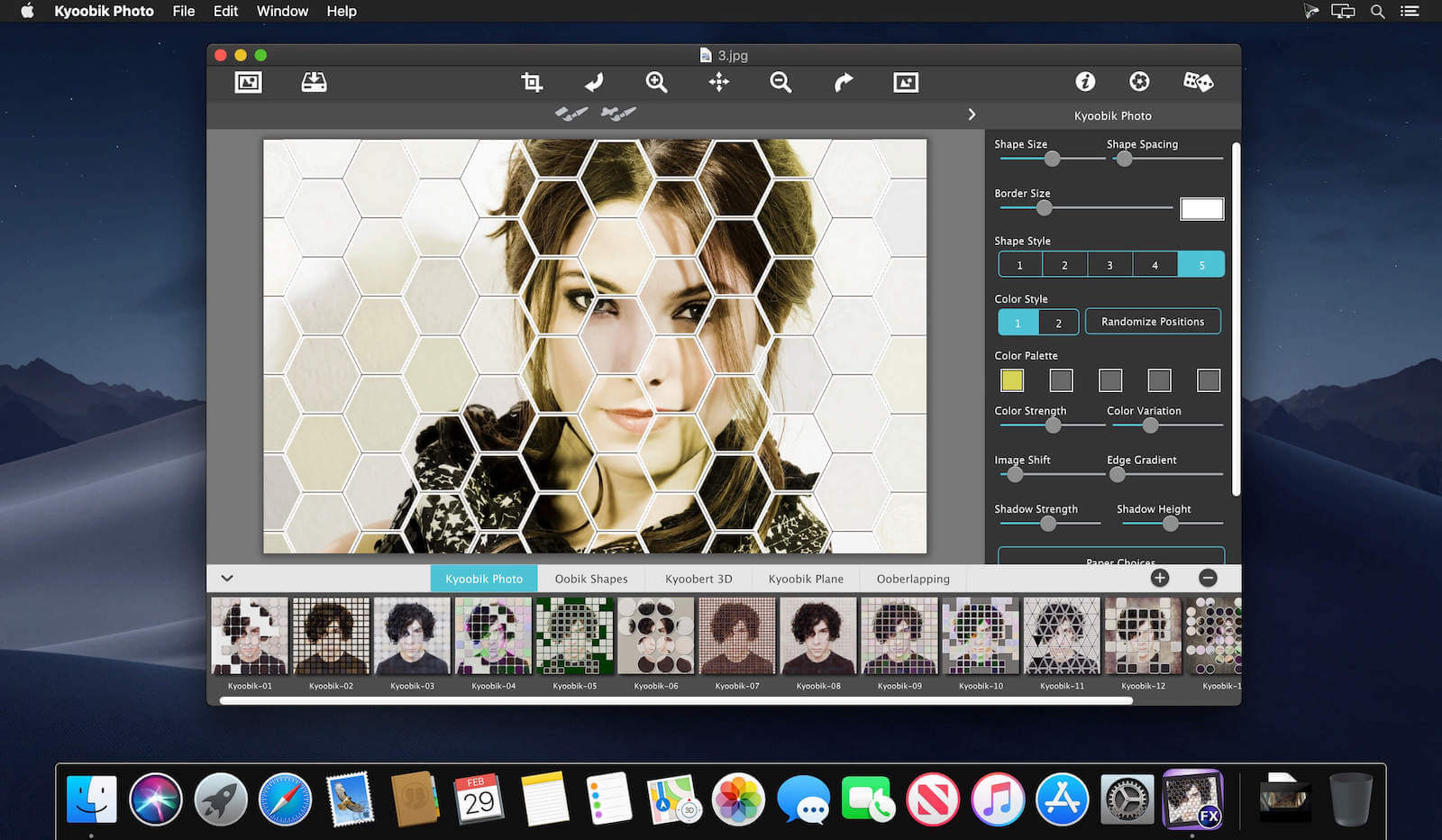Click the yellow Color Palette swatch
The image size is (1442, 840).
coord(1012,380)
